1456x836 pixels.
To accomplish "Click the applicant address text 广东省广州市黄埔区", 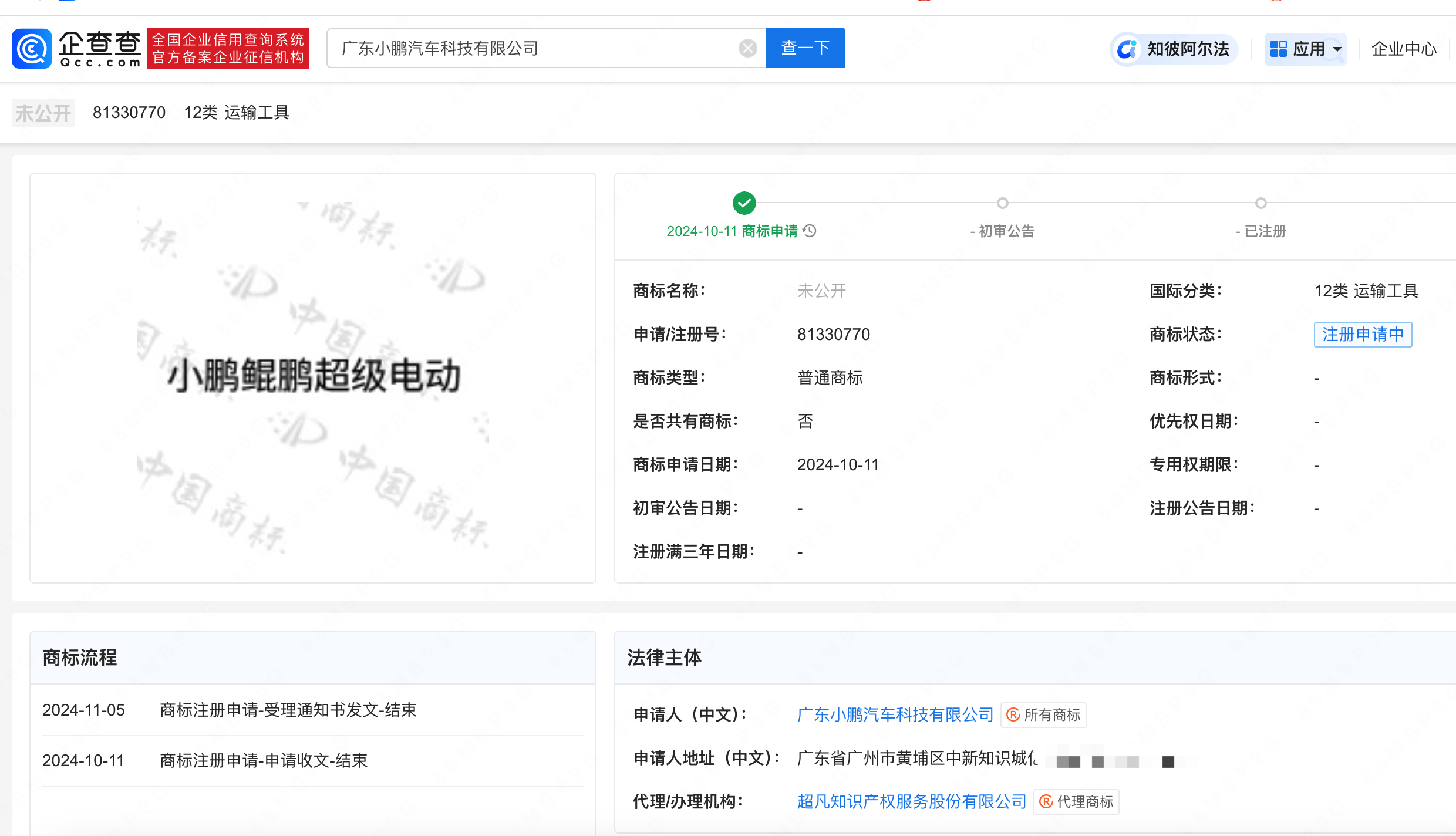I will 871,758.
